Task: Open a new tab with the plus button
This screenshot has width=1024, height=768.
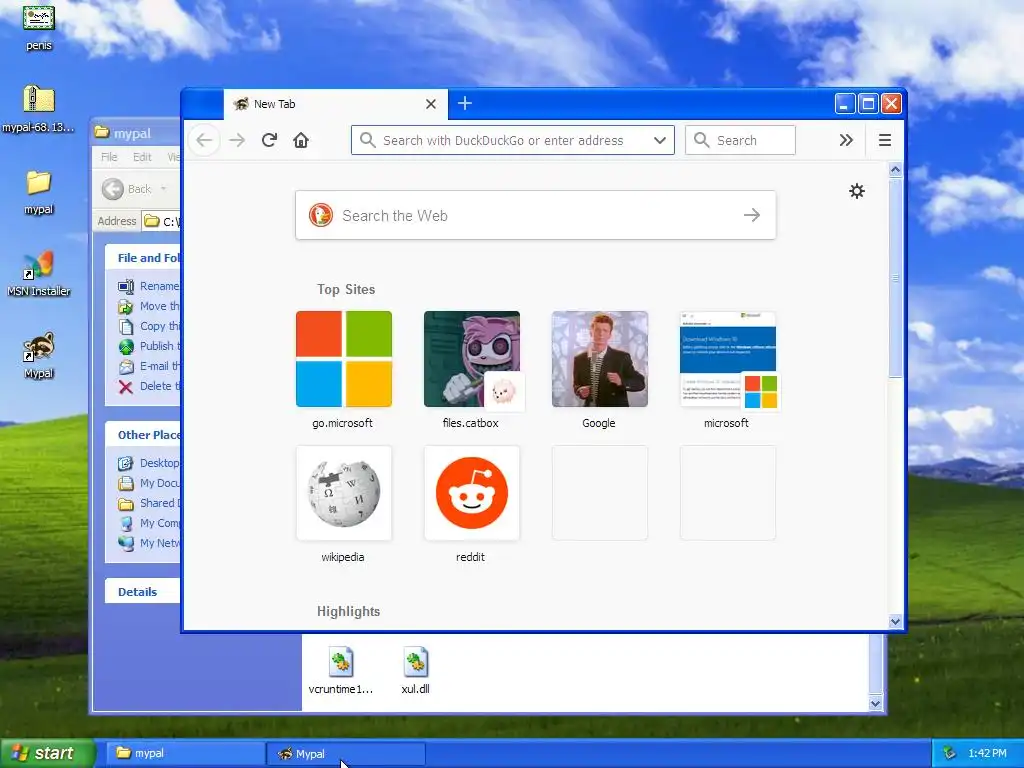Action: click(x=464, y=103)
